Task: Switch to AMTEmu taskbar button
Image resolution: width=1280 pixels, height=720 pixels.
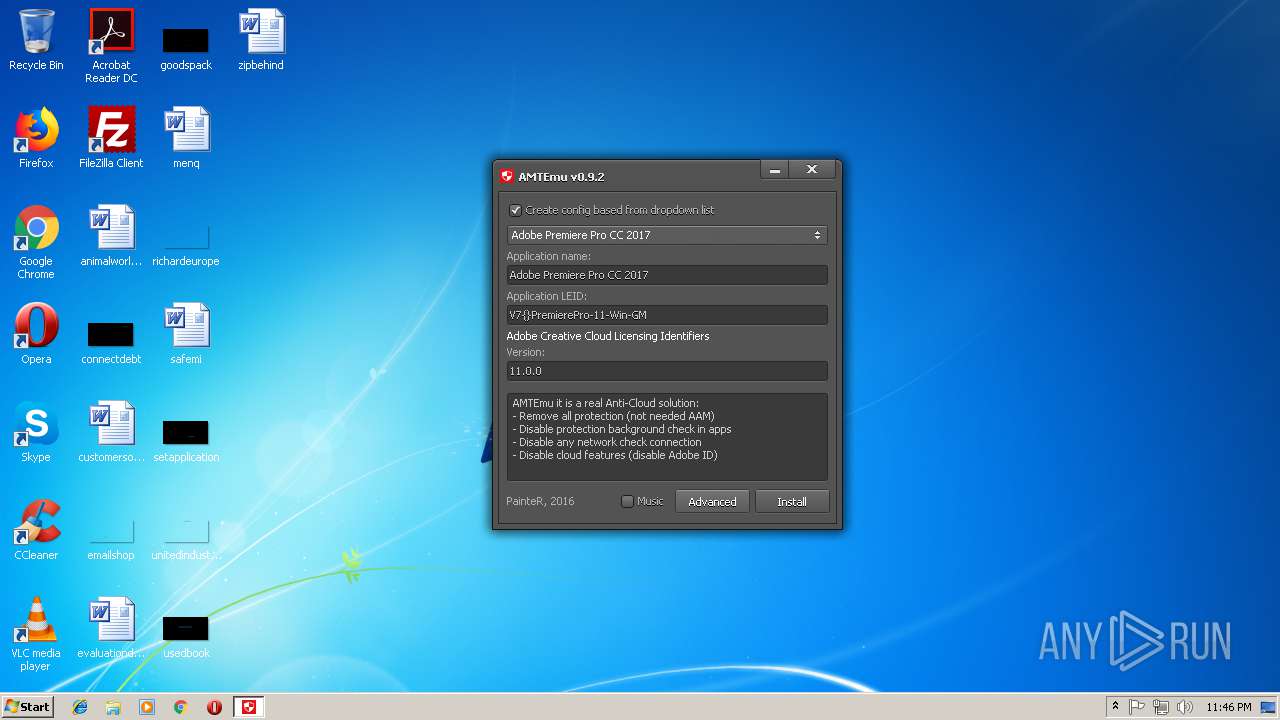Action: tap(249, 707)
